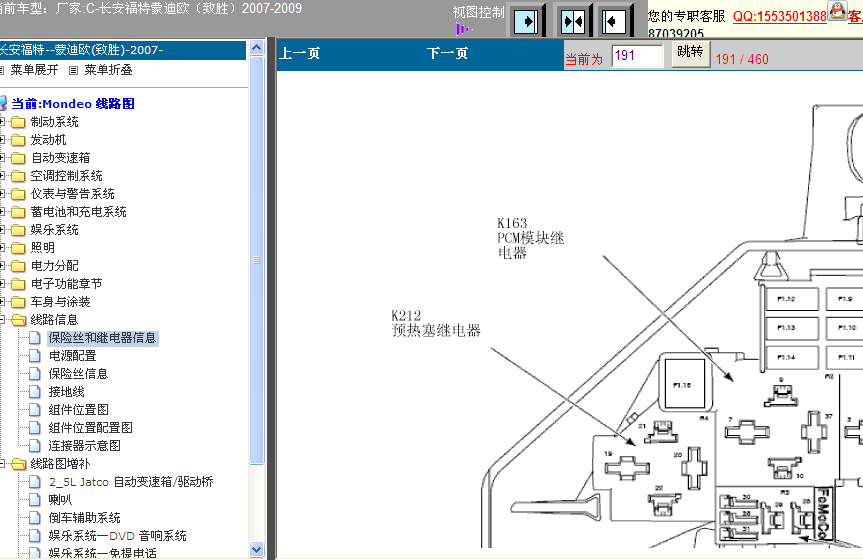
Task: Open the 喇叭 page
Action: click(x=61, y=500)
